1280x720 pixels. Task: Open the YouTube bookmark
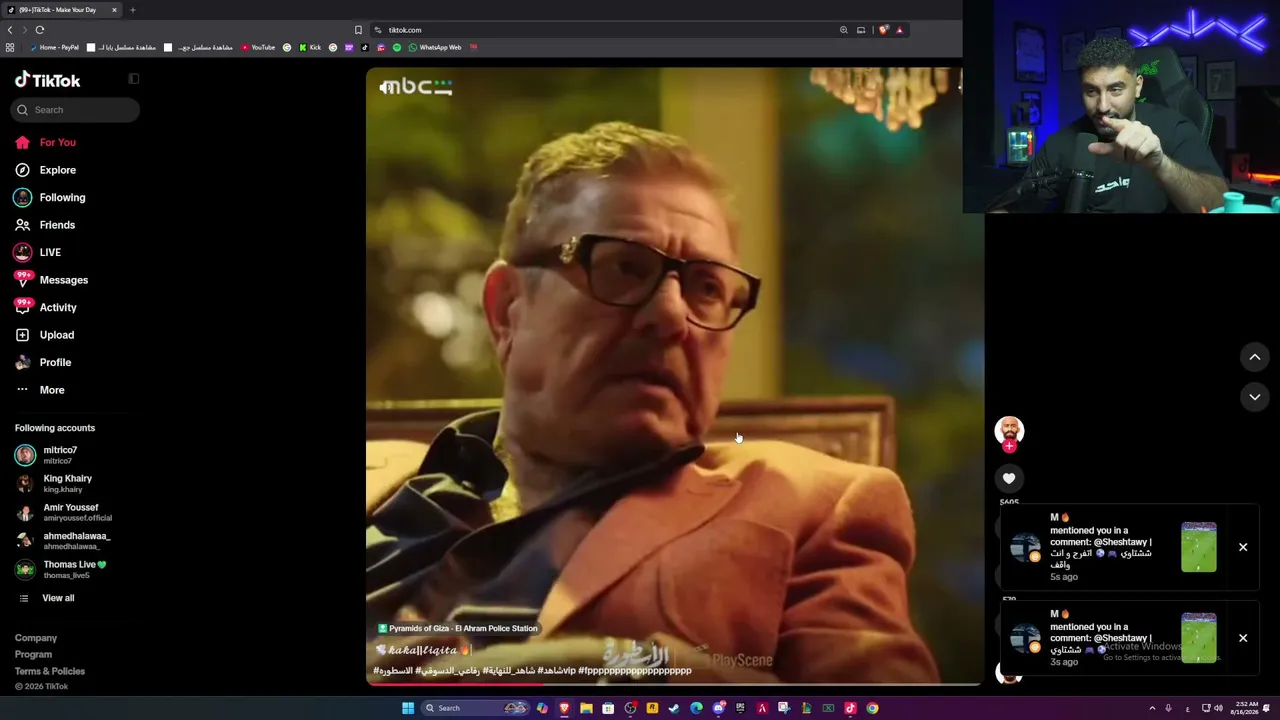pos(258,47)
